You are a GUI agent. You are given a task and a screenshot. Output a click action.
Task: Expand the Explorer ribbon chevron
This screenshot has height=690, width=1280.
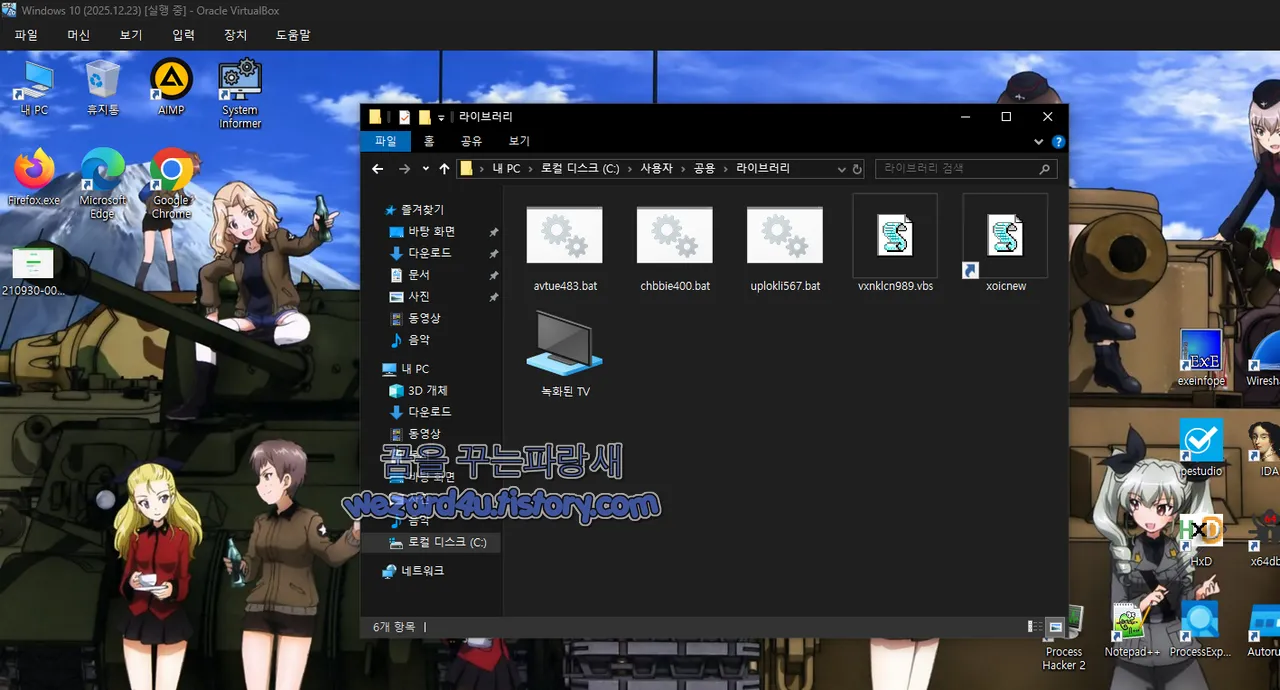click(1039, 142)
